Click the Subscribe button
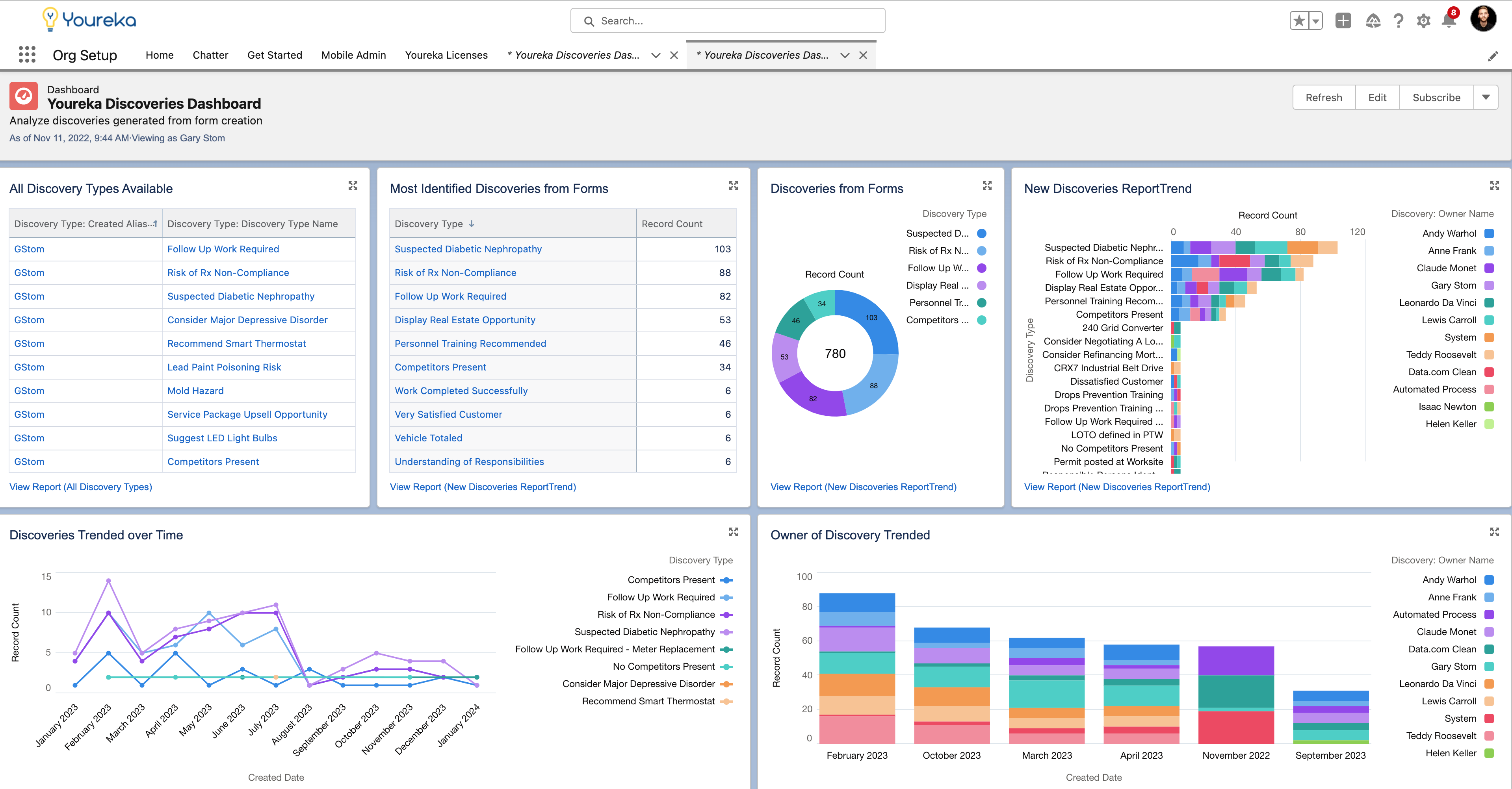 pos(1436,97)
